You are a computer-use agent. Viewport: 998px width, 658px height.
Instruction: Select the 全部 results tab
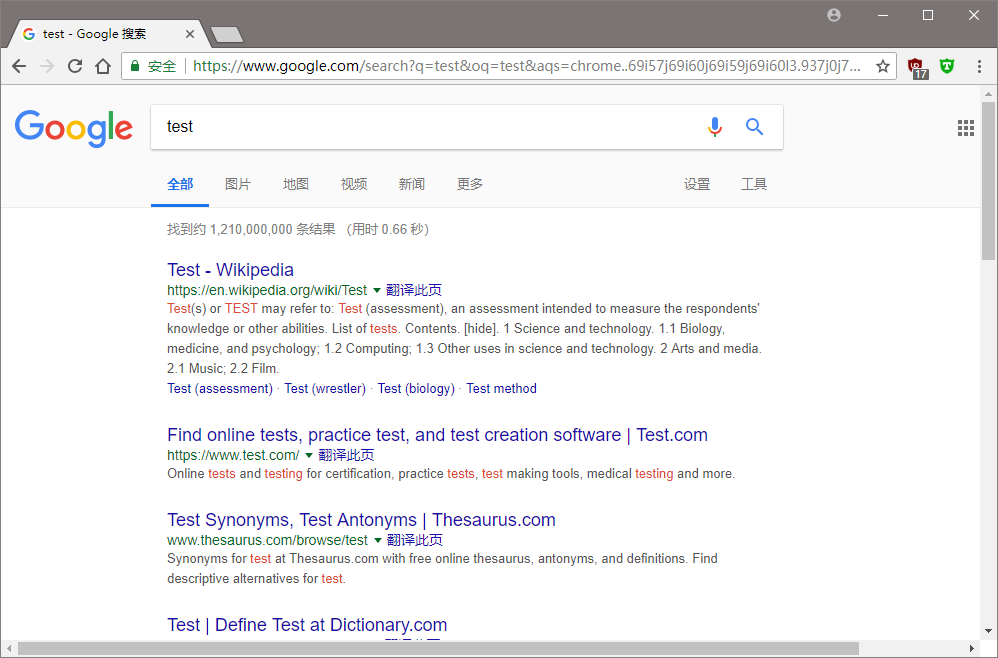[180, 185]
